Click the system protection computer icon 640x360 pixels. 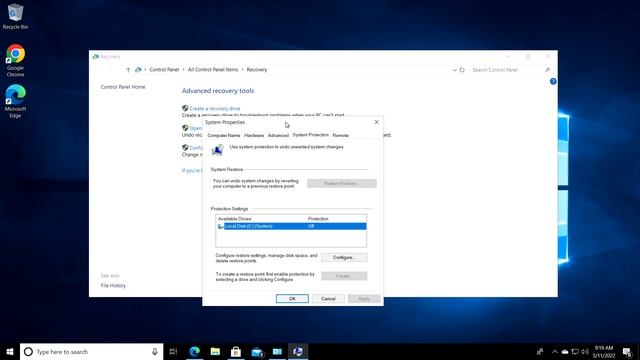point(218,150)
